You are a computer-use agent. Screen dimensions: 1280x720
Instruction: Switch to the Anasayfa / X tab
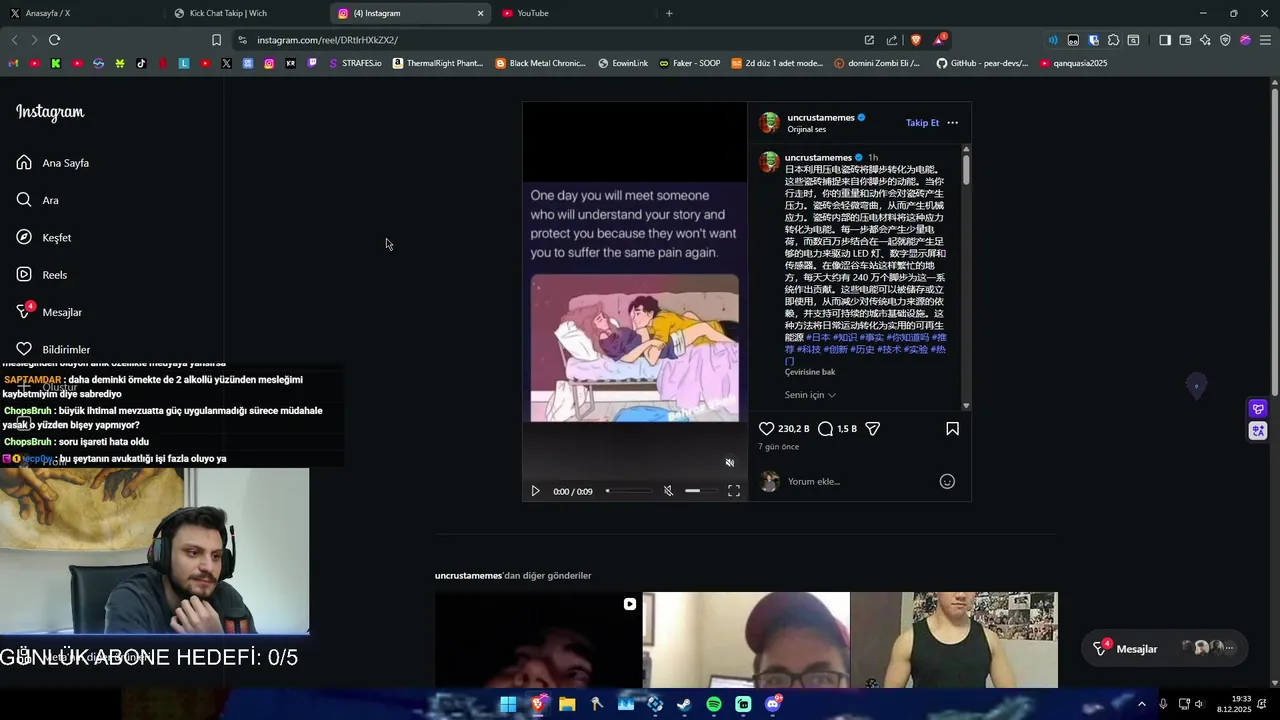pos(80,13)
